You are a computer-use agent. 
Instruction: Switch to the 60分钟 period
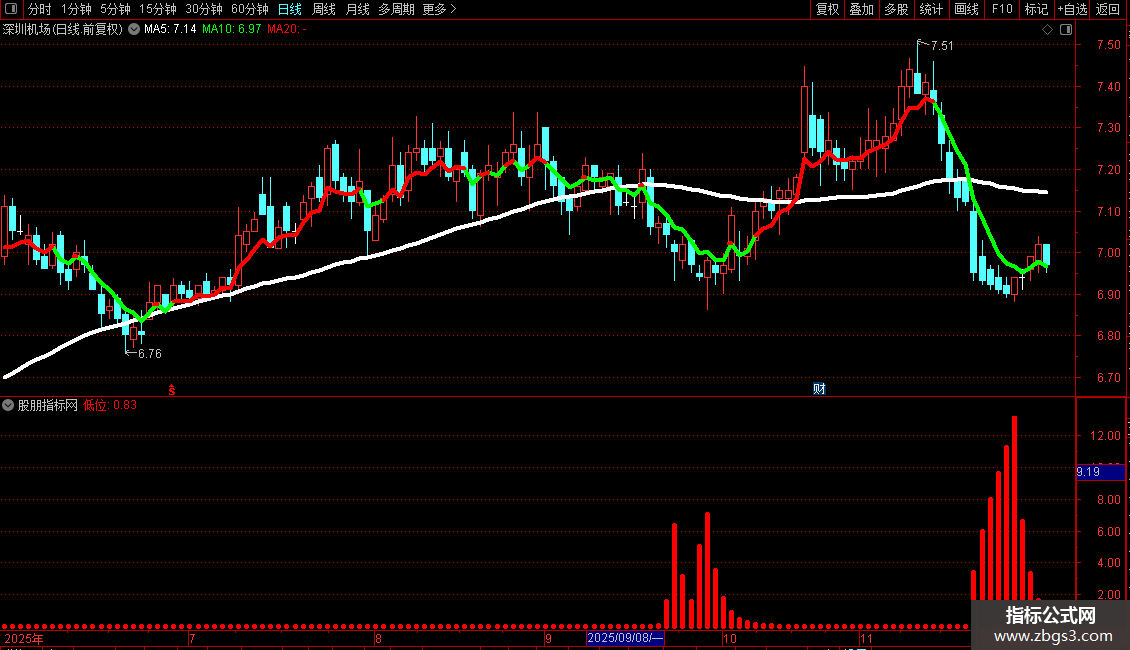tap(250, 9)
